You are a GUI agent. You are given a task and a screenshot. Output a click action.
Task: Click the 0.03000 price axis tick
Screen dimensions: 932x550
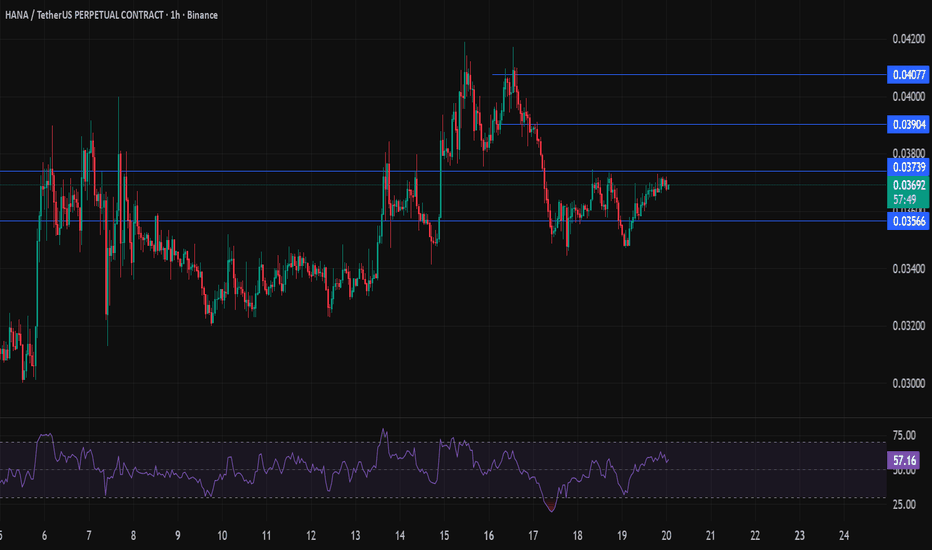pos(909,383)
